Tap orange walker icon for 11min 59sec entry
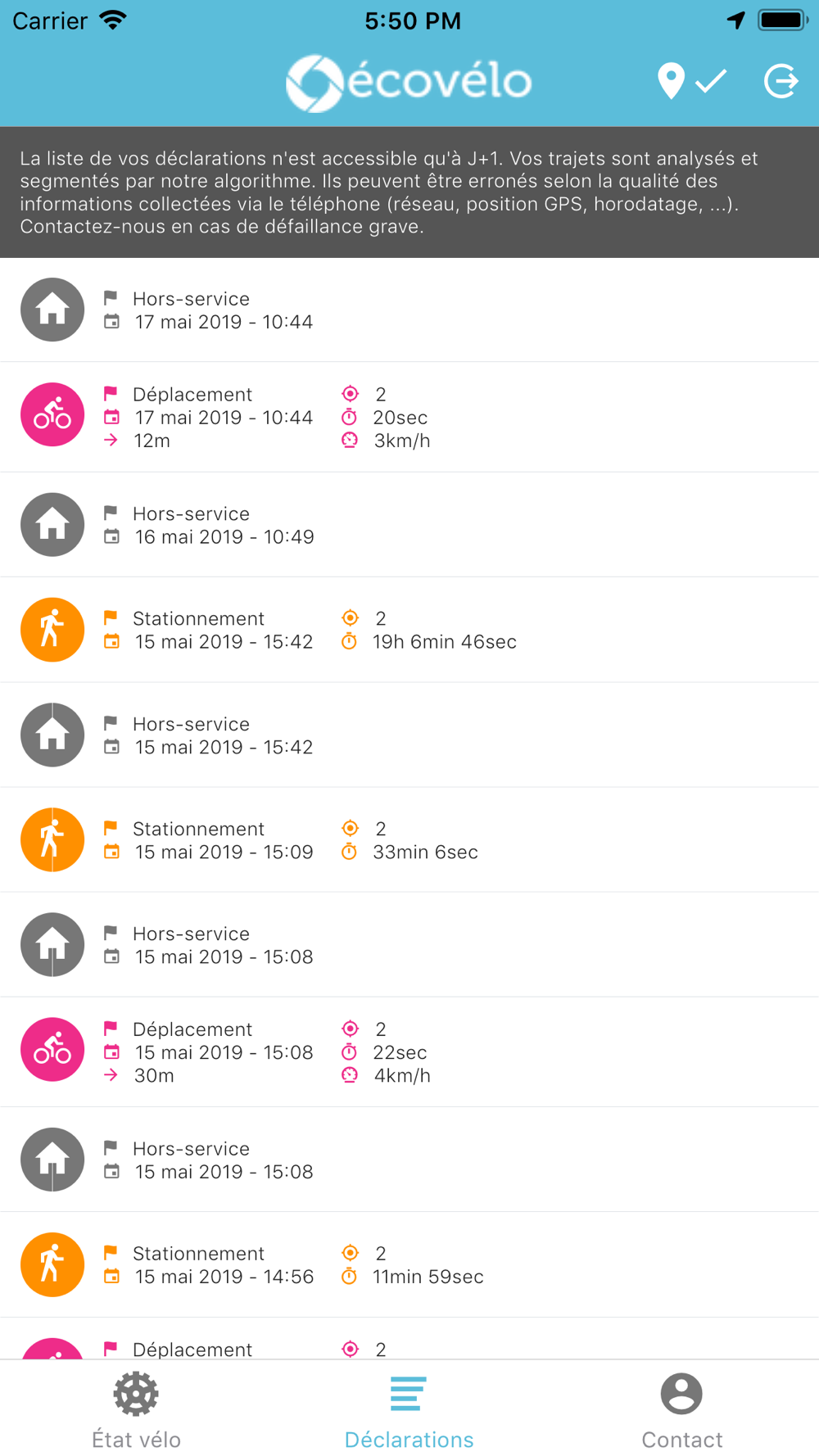Image resolution: width=819 pixels, height=1456 pixels. coord(52,1264)
